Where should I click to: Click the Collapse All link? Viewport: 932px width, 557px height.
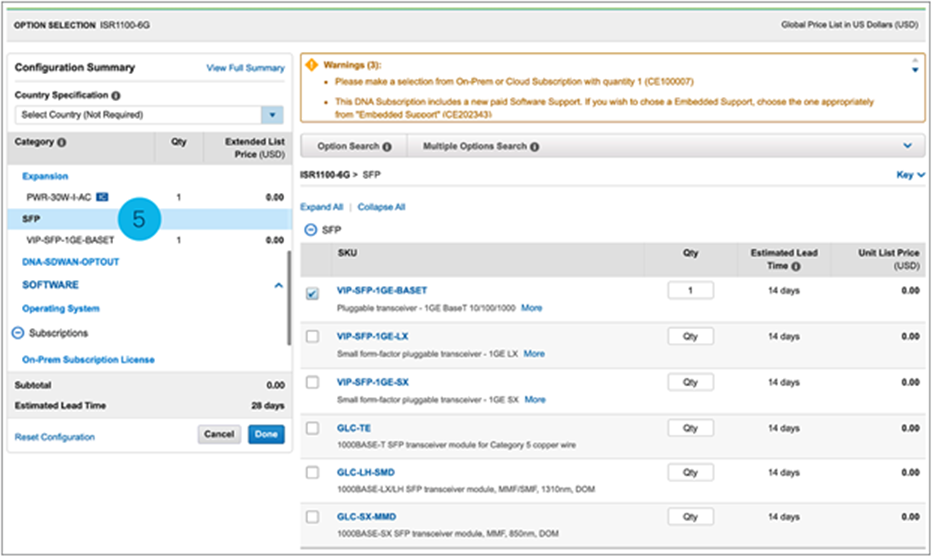(x=381, y=207)
